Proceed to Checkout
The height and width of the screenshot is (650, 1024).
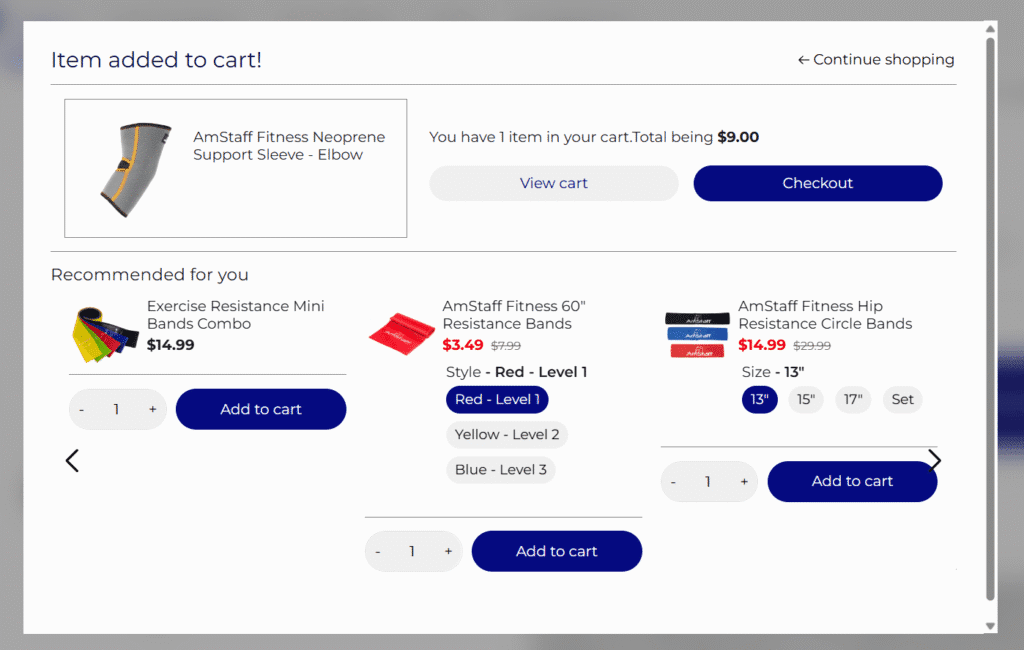point(817,183)
